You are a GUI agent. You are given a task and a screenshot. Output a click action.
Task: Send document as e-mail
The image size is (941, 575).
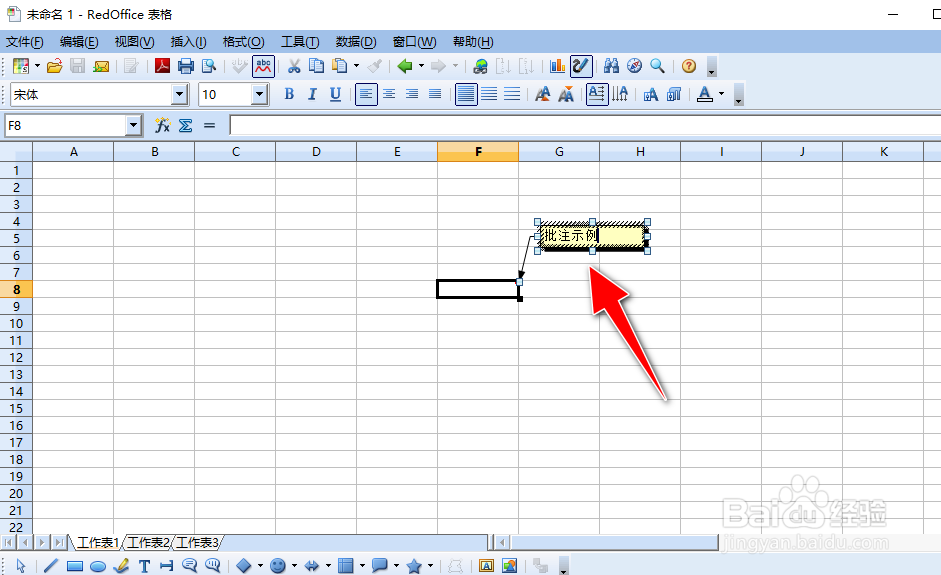pos(101,66)
